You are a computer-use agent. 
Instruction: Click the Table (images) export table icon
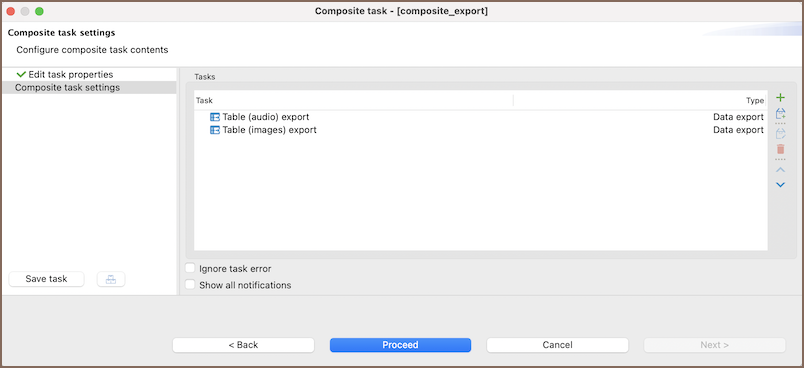215,130
